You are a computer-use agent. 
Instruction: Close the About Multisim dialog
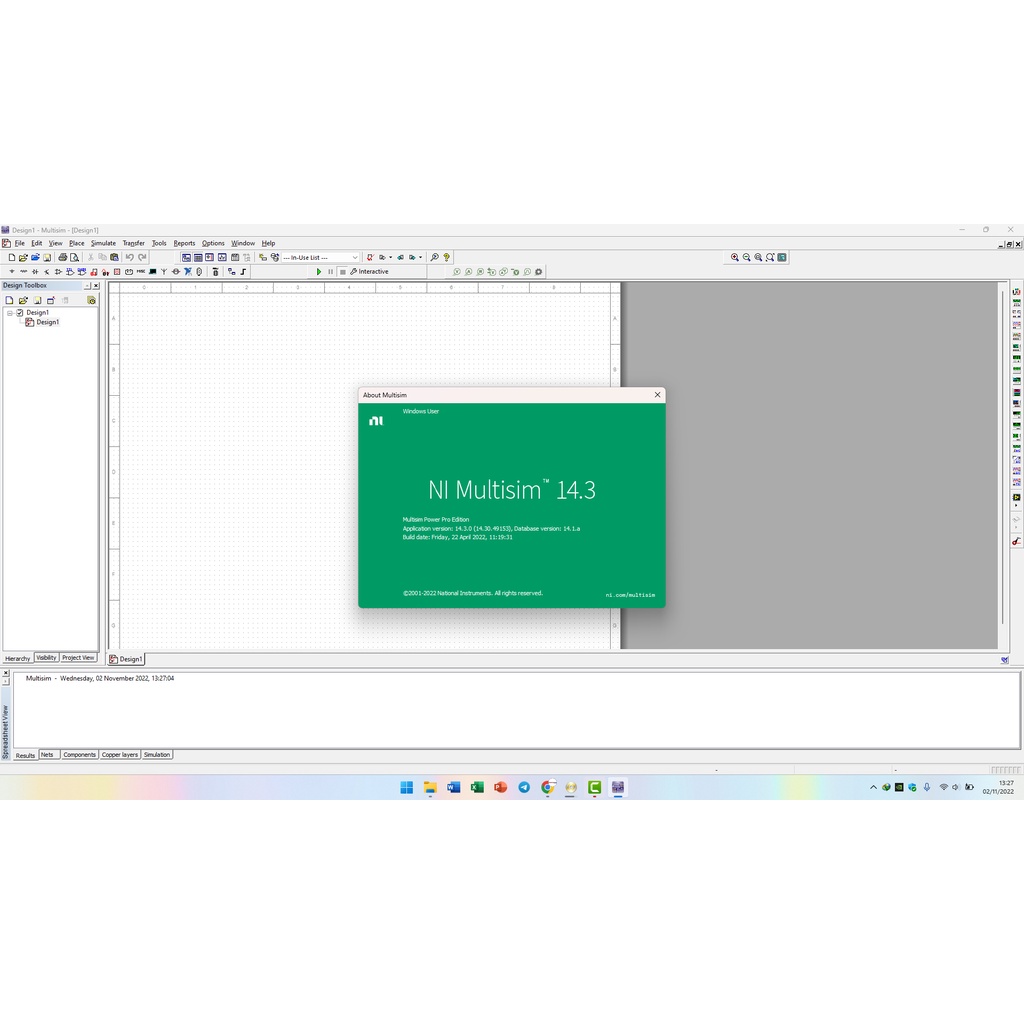(657, 395)
